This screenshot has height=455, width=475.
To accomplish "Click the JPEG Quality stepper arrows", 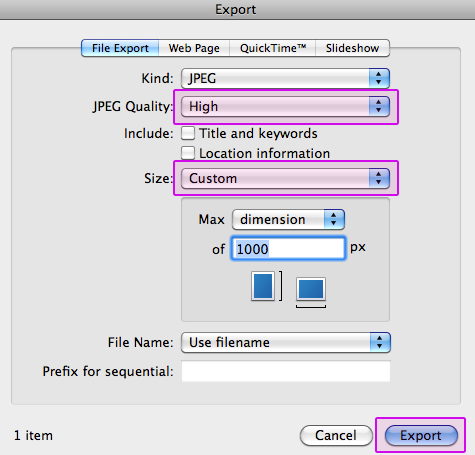I will [x=379, y=106].
